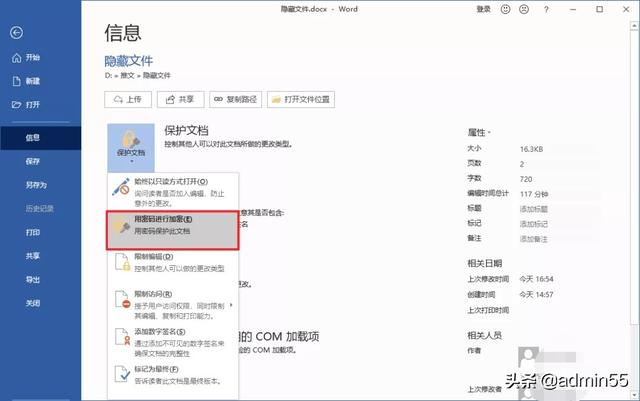640x401 pixels.
Task: Expand the 属性 (Properties) dropdown
Action: point(479,133)
